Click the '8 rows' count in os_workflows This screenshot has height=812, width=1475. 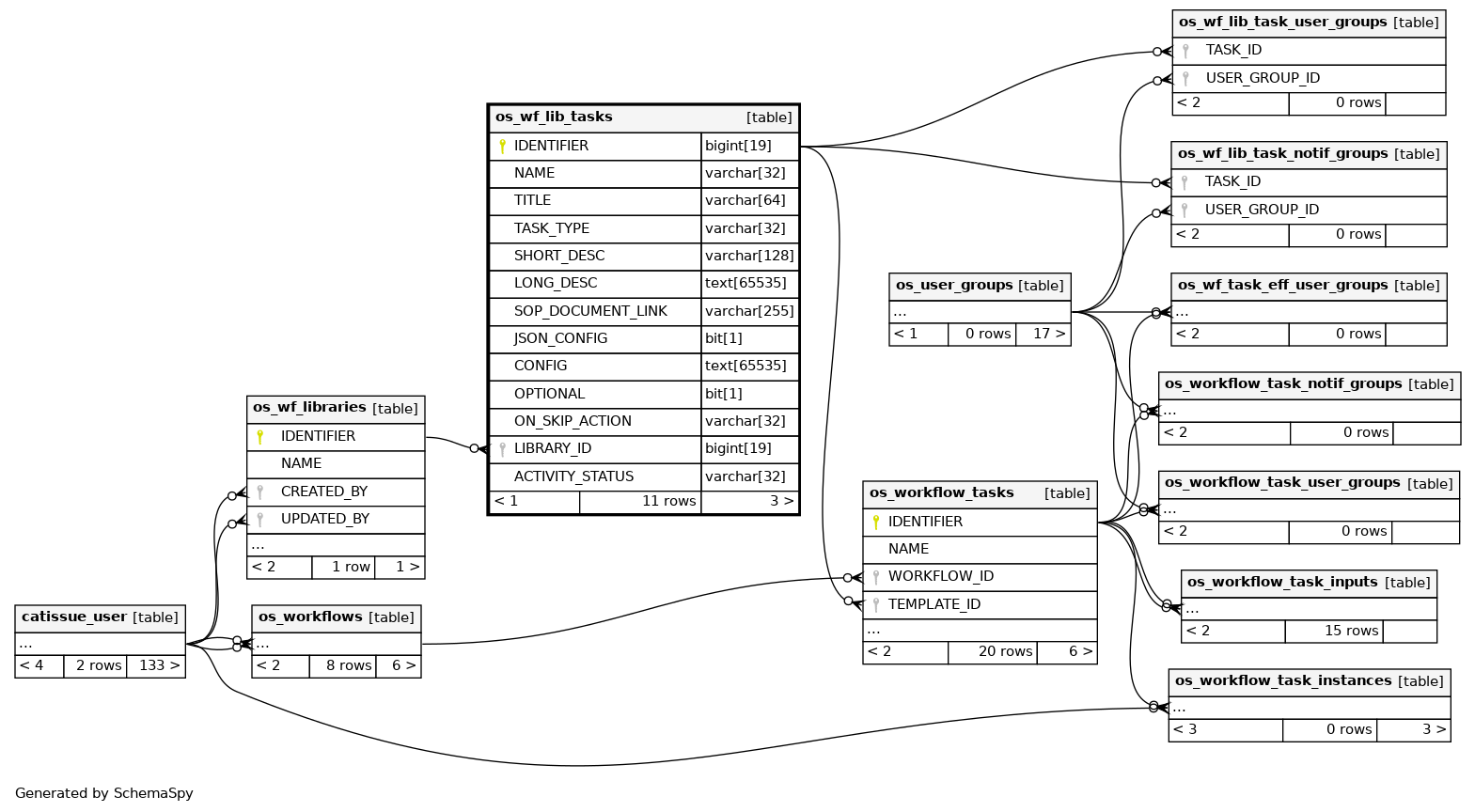[343, 666]
